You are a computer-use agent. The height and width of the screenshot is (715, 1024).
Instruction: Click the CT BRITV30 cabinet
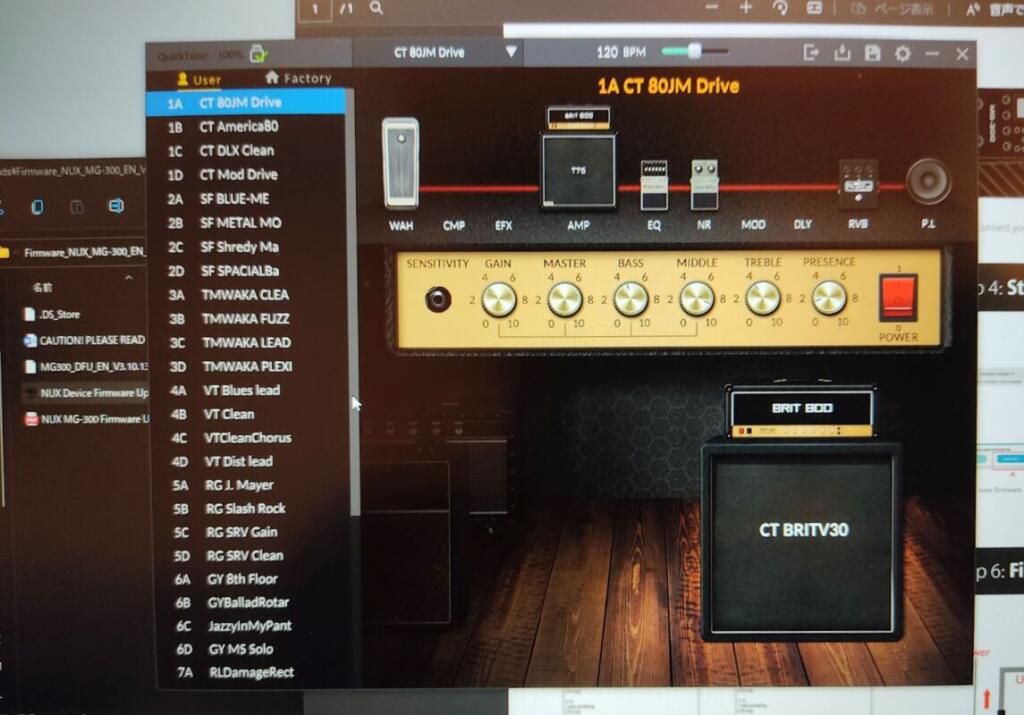pyautogui.click(x=803, y=541)
